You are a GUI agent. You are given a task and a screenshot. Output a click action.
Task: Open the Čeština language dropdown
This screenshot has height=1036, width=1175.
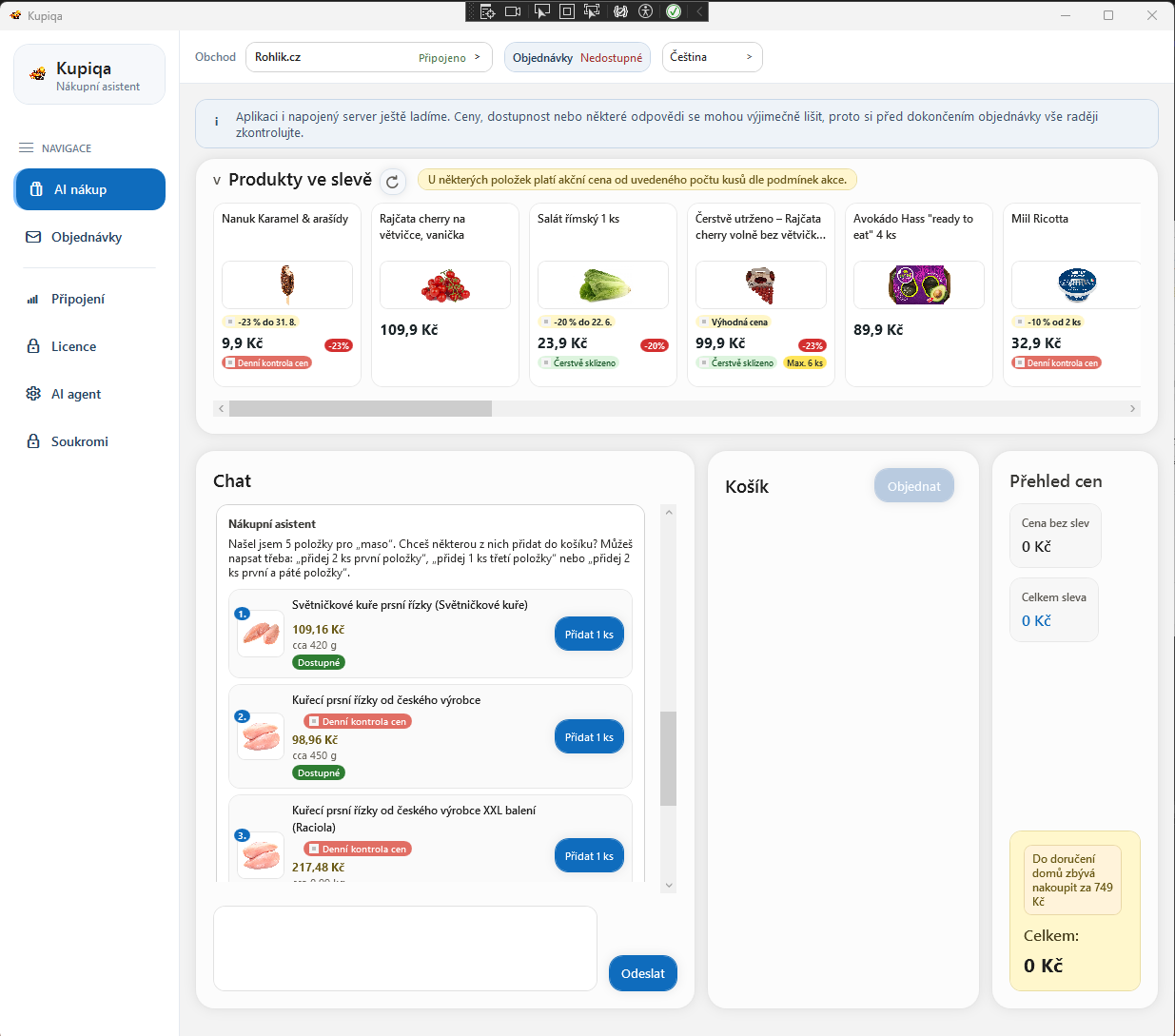coord(712,57)
